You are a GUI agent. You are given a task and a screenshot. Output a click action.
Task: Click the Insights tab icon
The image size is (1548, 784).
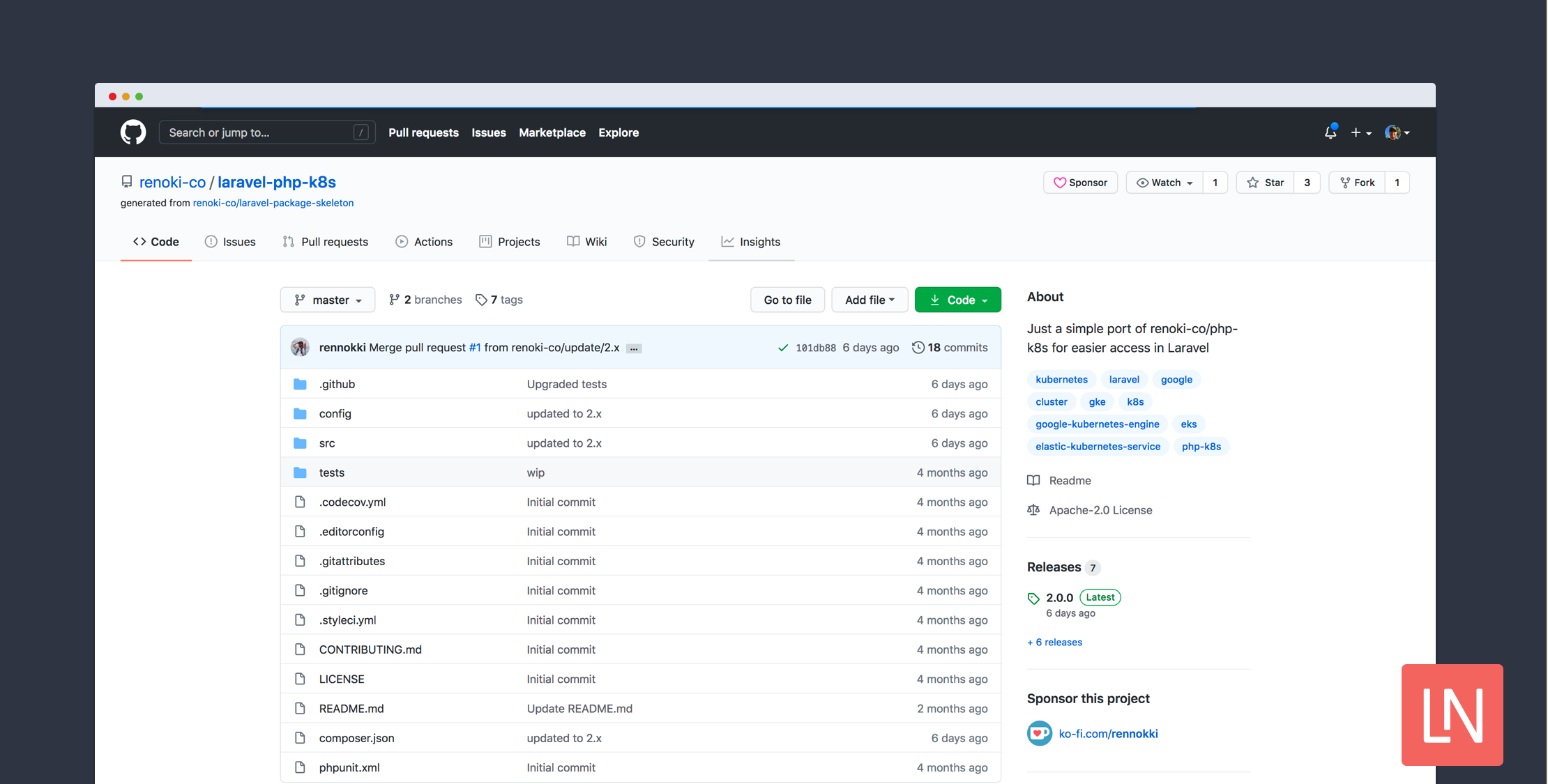click(x=726, y=241)
